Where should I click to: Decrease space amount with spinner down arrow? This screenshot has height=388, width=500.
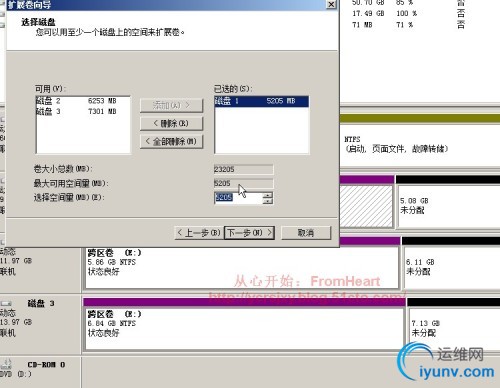coord(268,201)
